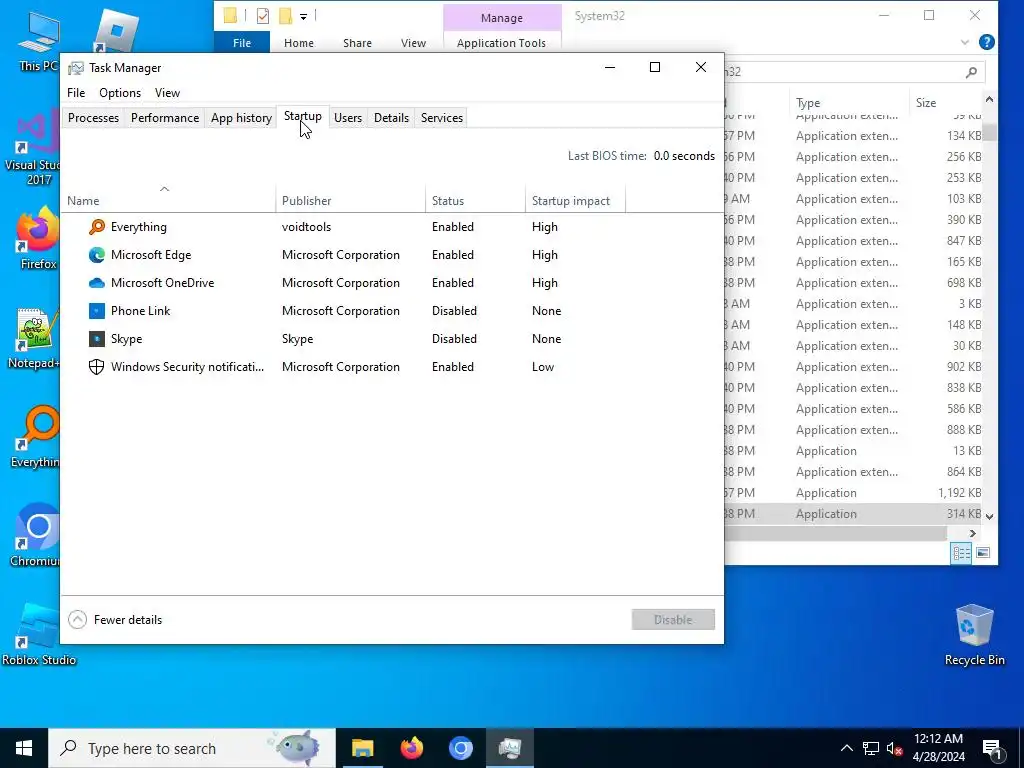Open the Explorer Home ribbon tab

click(x=298, y=42)
